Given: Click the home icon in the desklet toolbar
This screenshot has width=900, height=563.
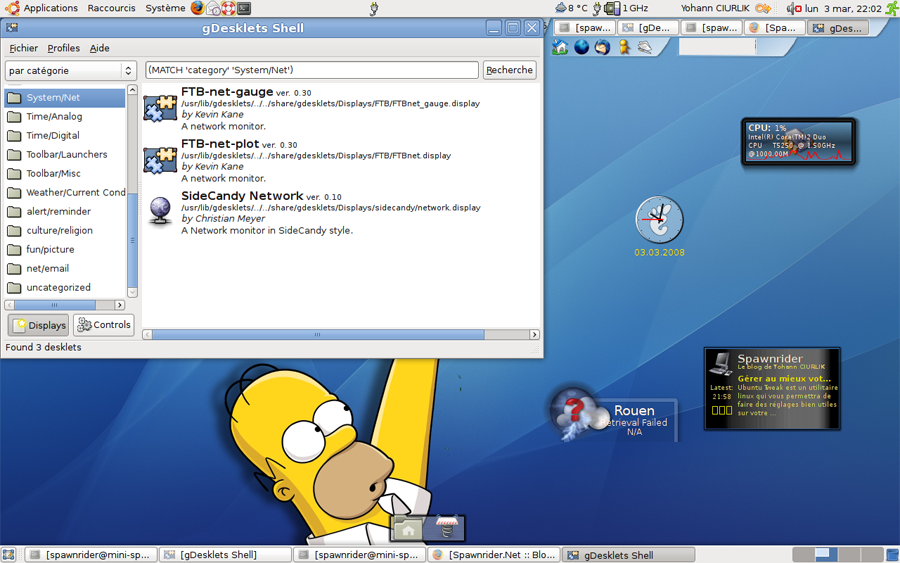Looking at the screenshot, I should point(560,47).
